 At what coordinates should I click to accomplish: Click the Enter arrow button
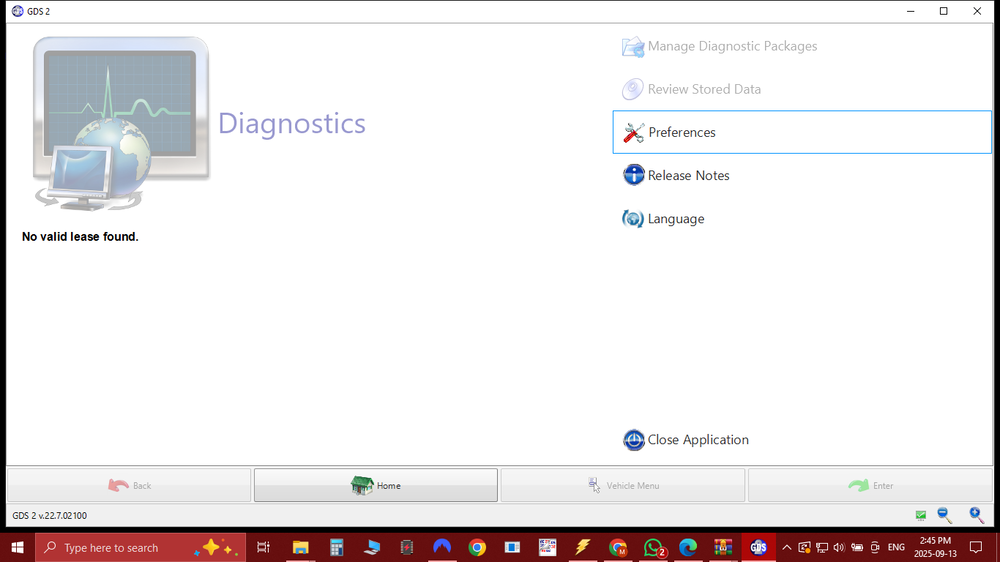870,485
